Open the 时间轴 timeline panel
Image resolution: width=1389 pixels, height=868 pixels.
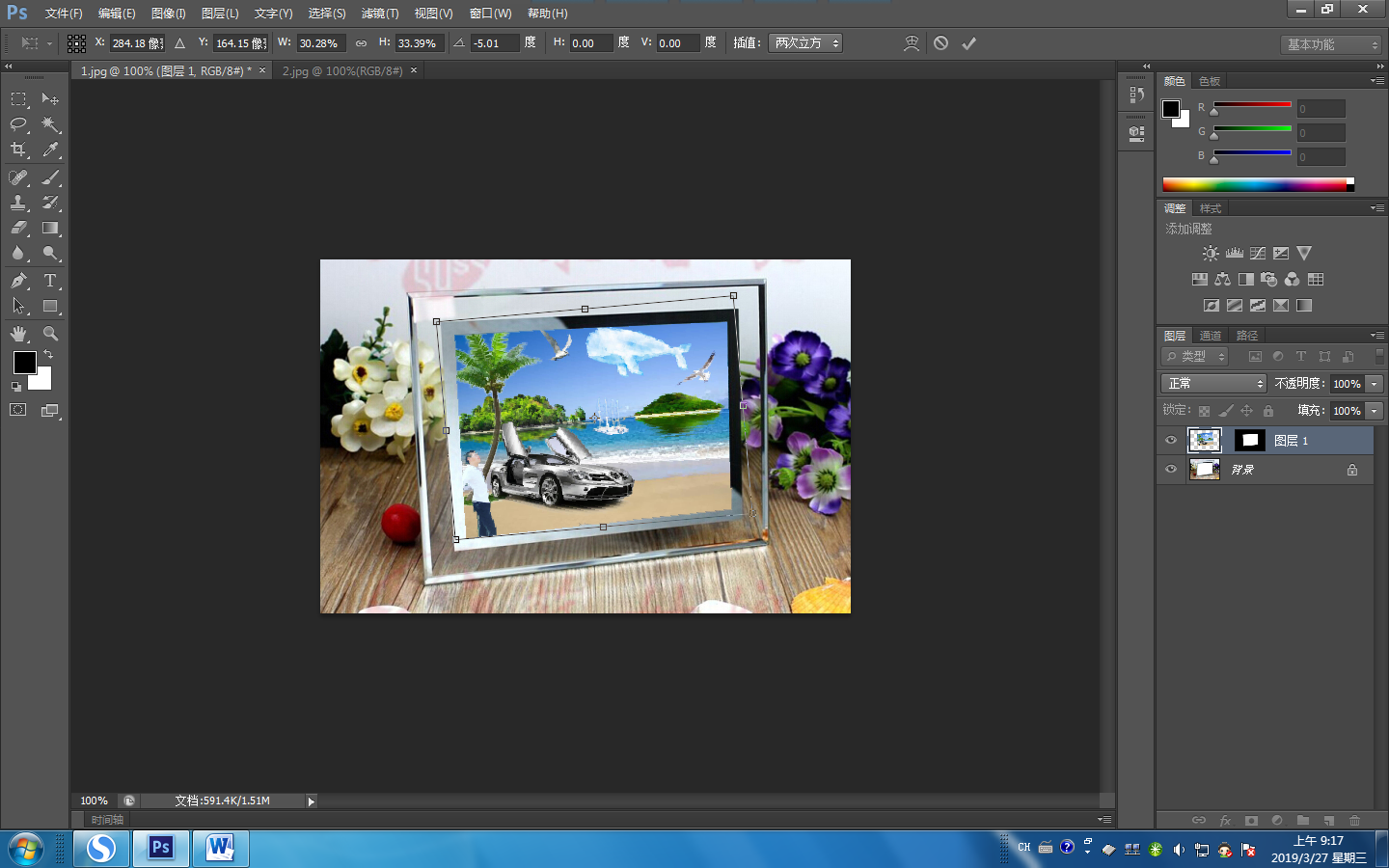(x=107, y=820)
